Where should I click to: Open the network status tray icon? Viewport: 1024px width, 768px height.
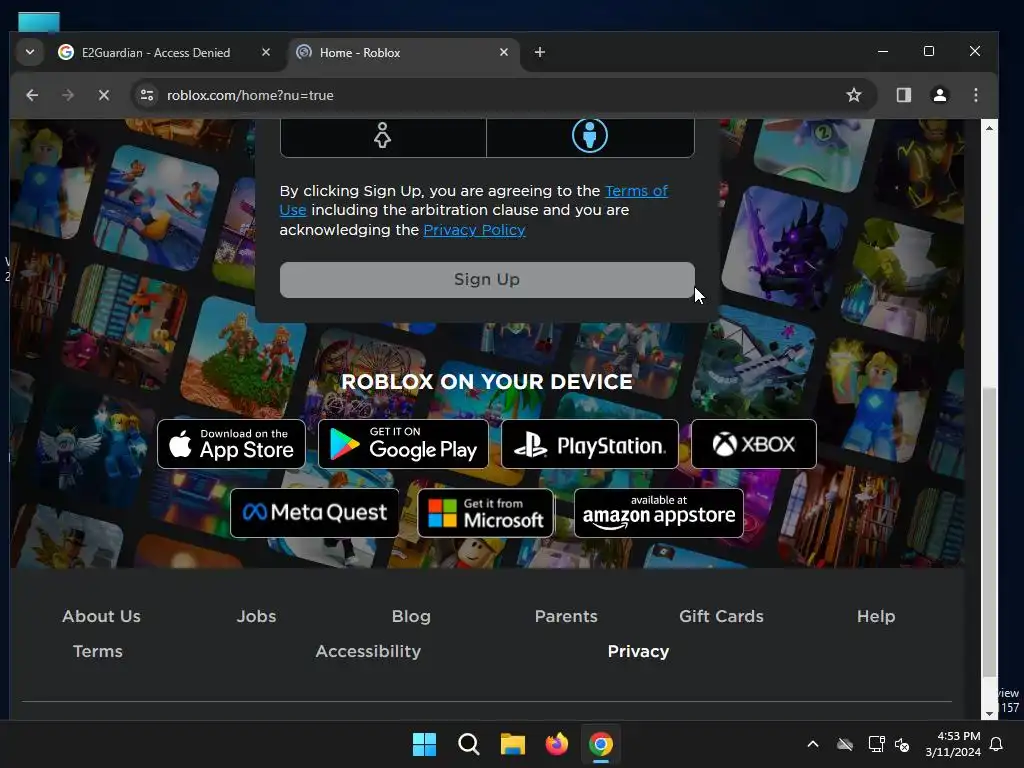coord(876,744)
